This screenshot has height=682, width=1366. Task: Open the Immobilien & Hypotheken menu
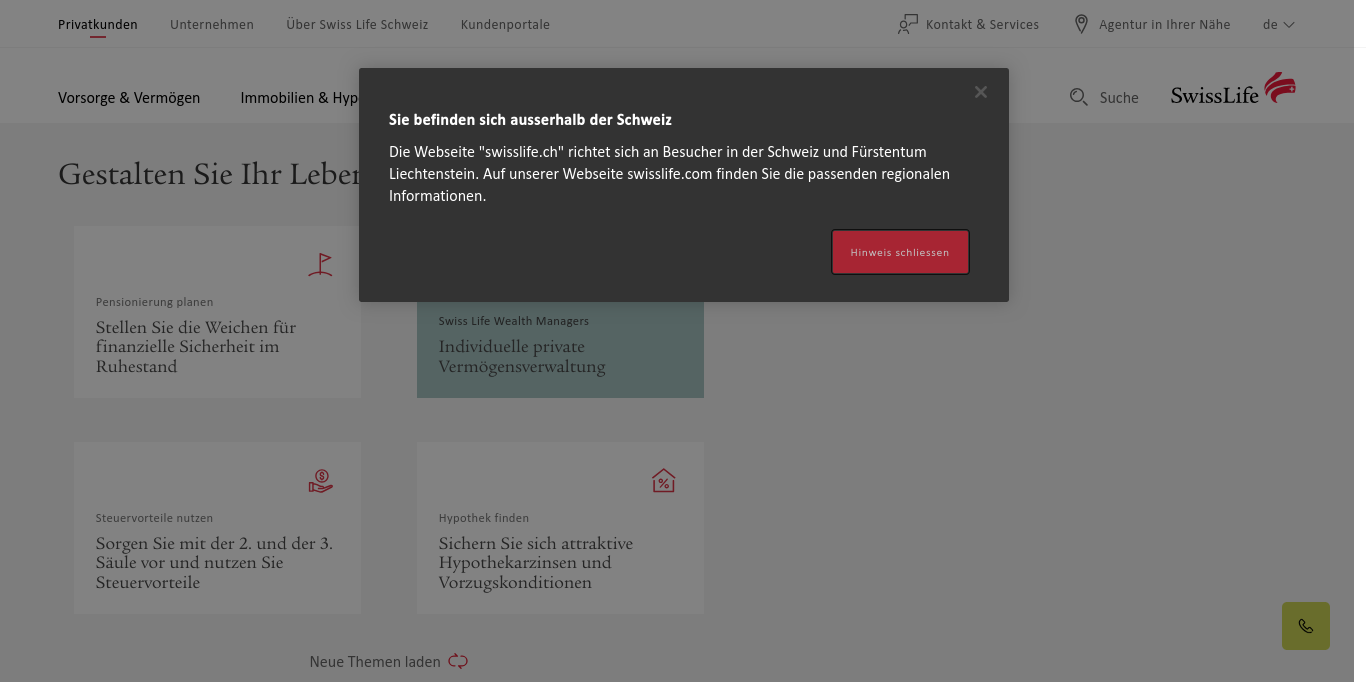(299, 98)
